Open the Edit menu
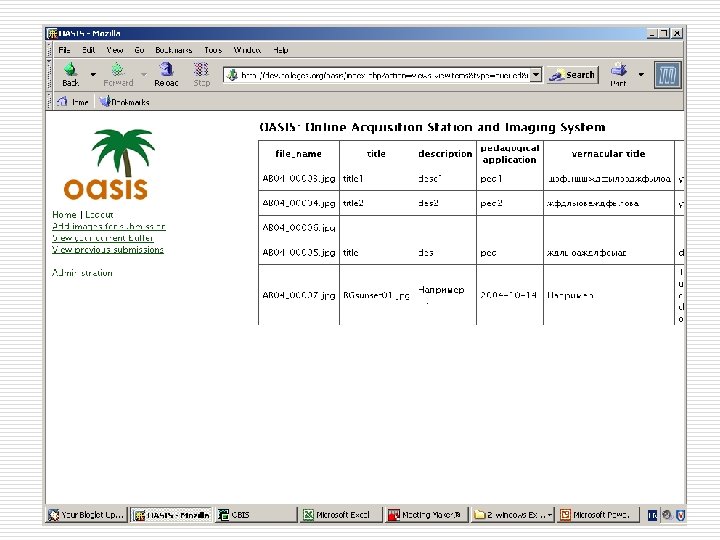The height and width of the screenshot is (540, 720). [89, 50]
